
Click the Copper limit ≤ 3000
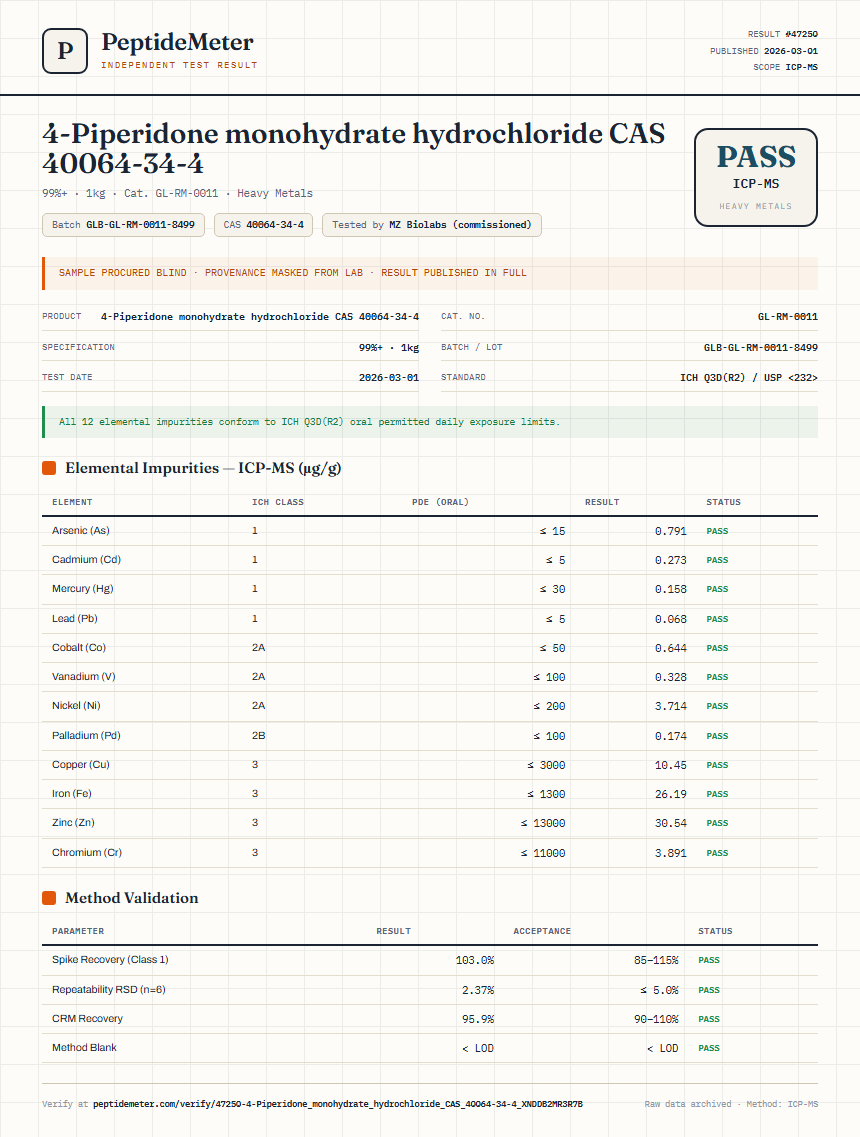pos(546,766)
